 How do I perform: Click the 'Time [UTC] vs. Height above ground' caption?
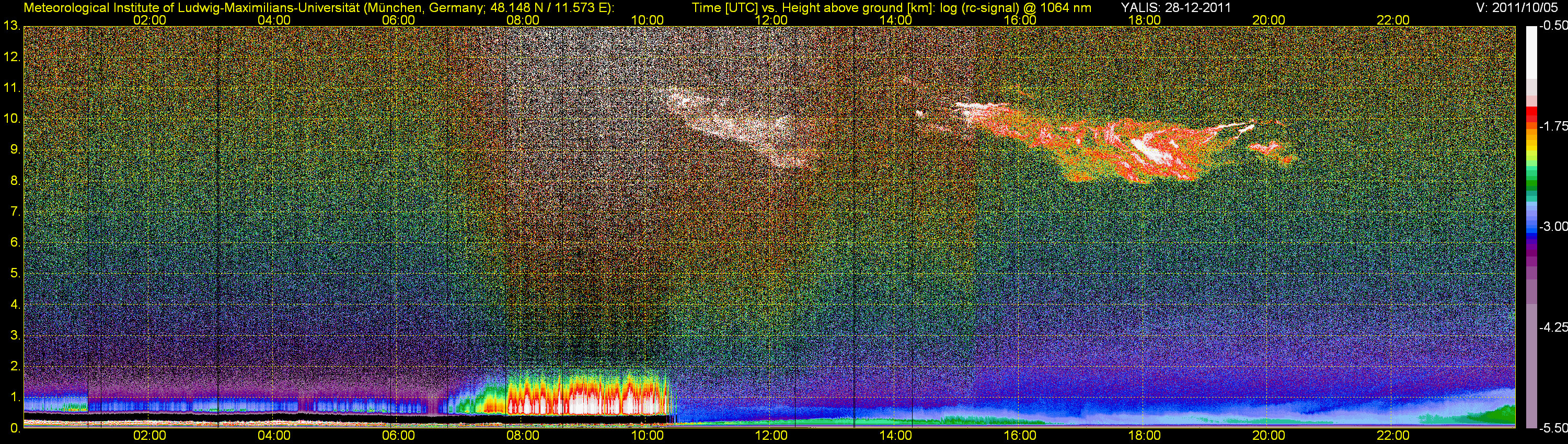[892, 7]
